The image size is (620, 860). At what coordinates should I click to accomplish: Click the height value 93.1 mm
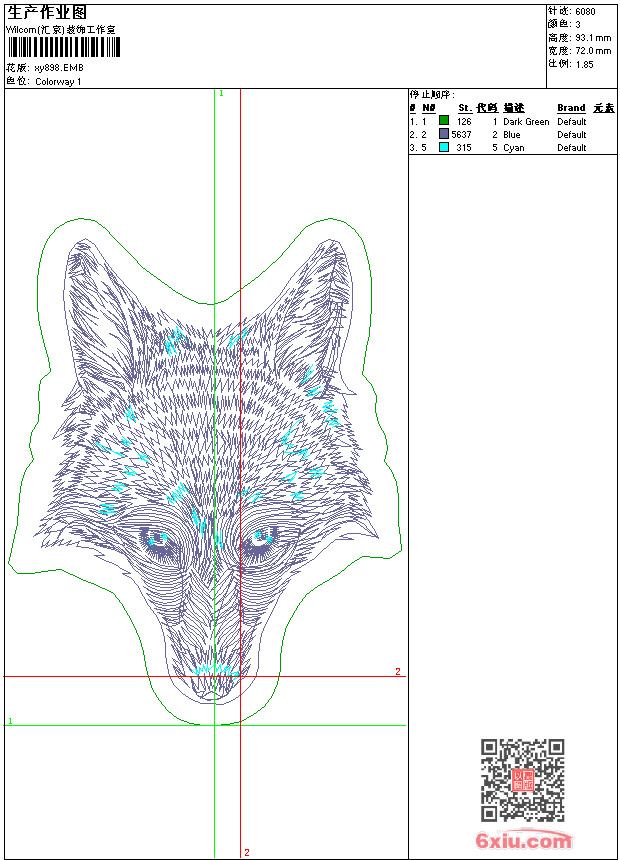click(593, 38)
